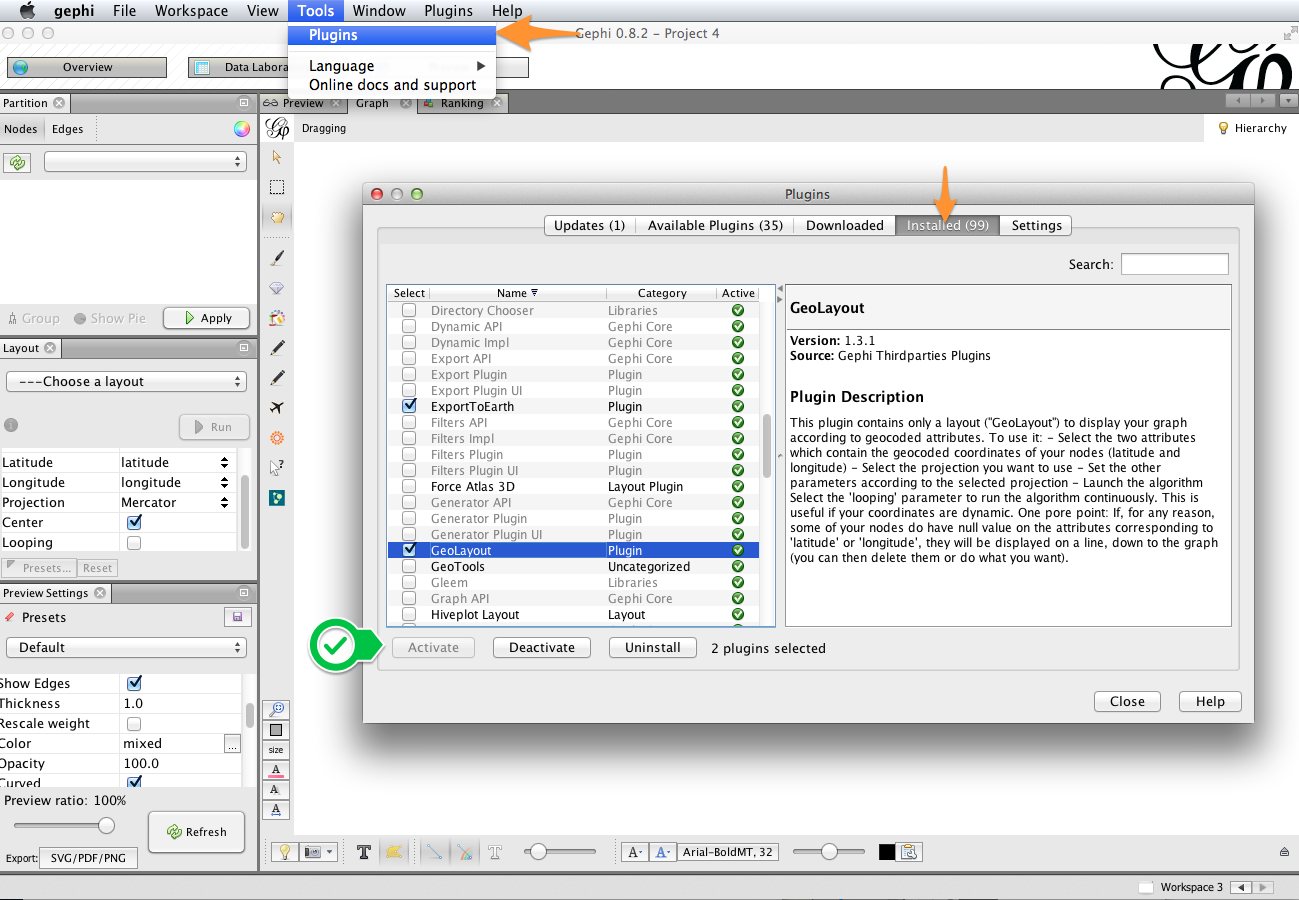
Task: Select the airplane shortest path tool
Action: [x=277, y=408]
